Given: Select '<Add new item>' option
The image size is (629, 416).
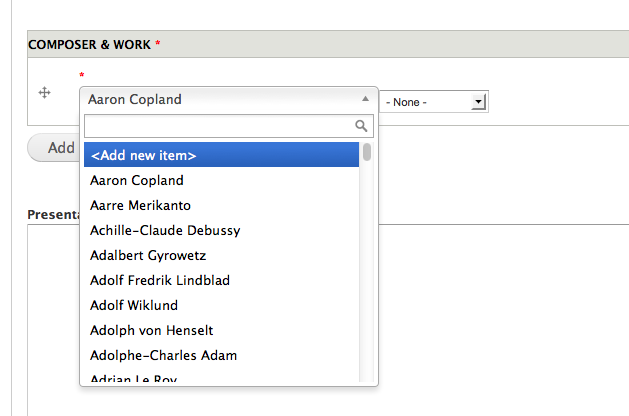Looking at the screenshot, I should click(221, 155).
